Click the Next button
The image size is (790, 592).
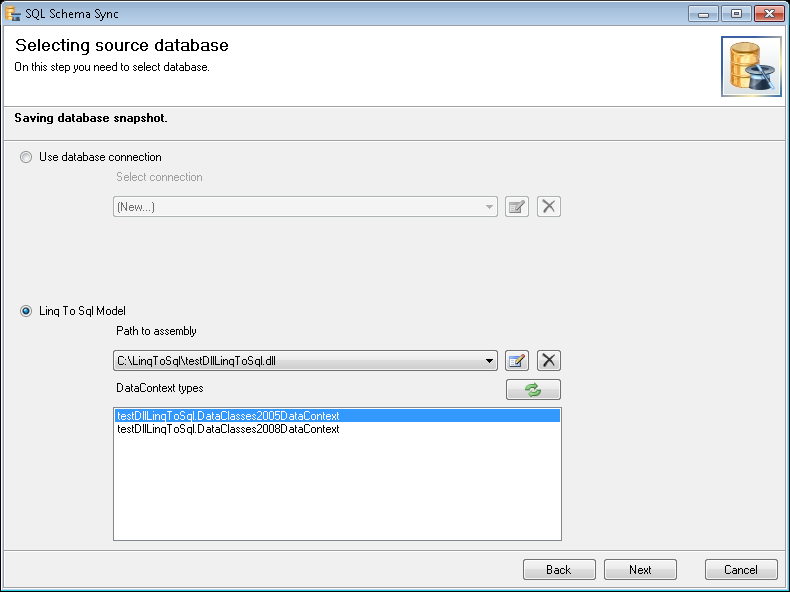(640, 570)
